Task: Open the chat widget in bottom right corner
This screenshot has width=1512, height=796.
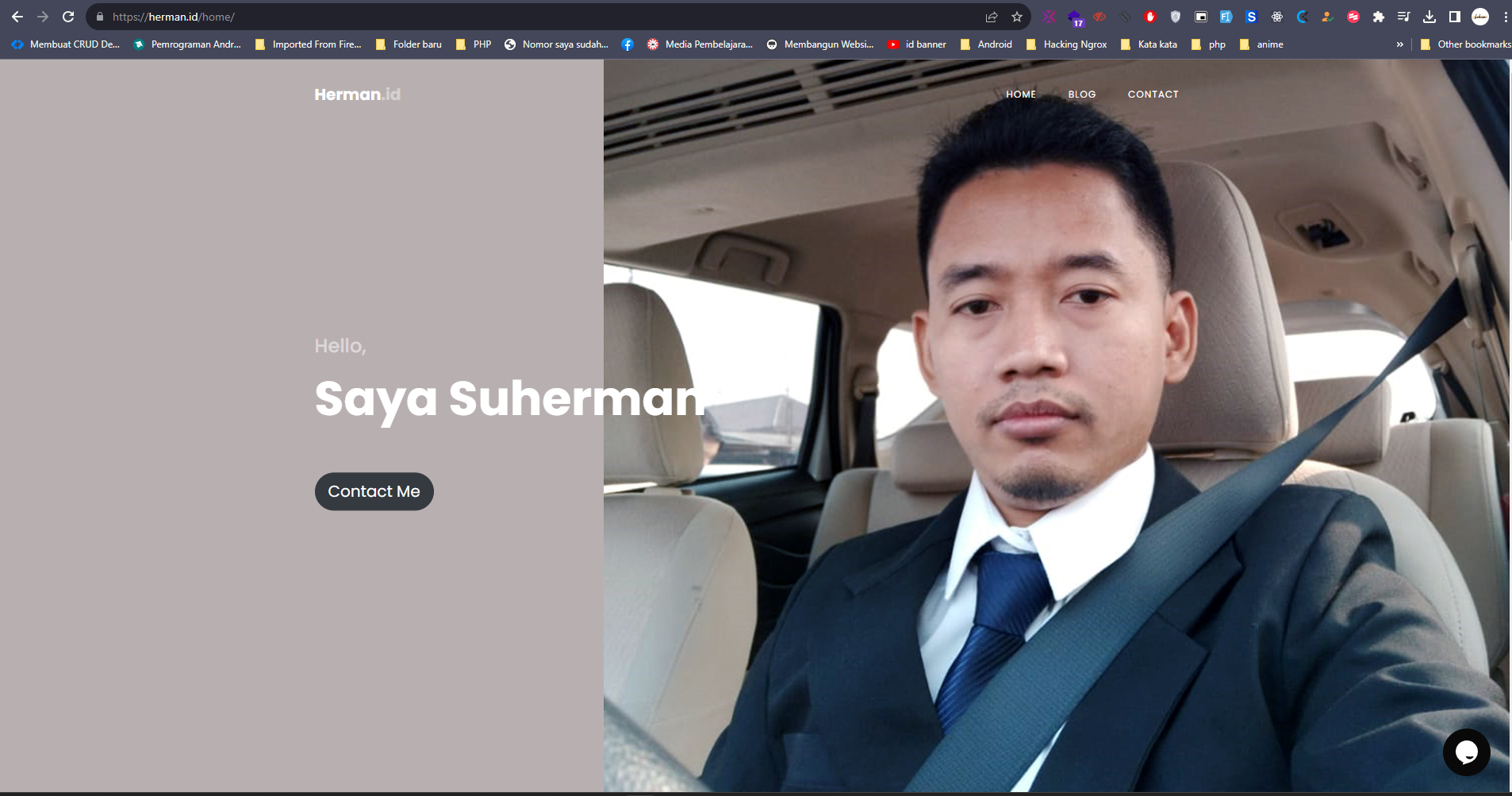Action: (1467, 752)
